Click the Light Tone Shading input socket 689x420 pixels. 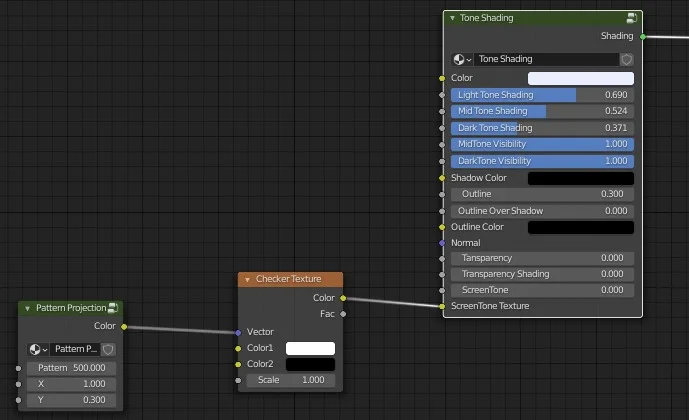tap(442, 95)
